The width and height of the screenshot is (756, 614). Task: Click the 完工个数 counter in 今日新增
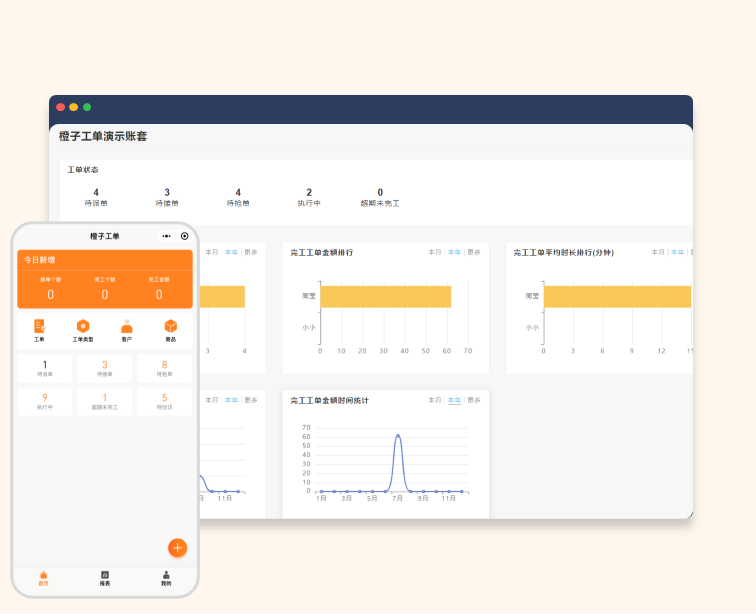click(105, 288)
